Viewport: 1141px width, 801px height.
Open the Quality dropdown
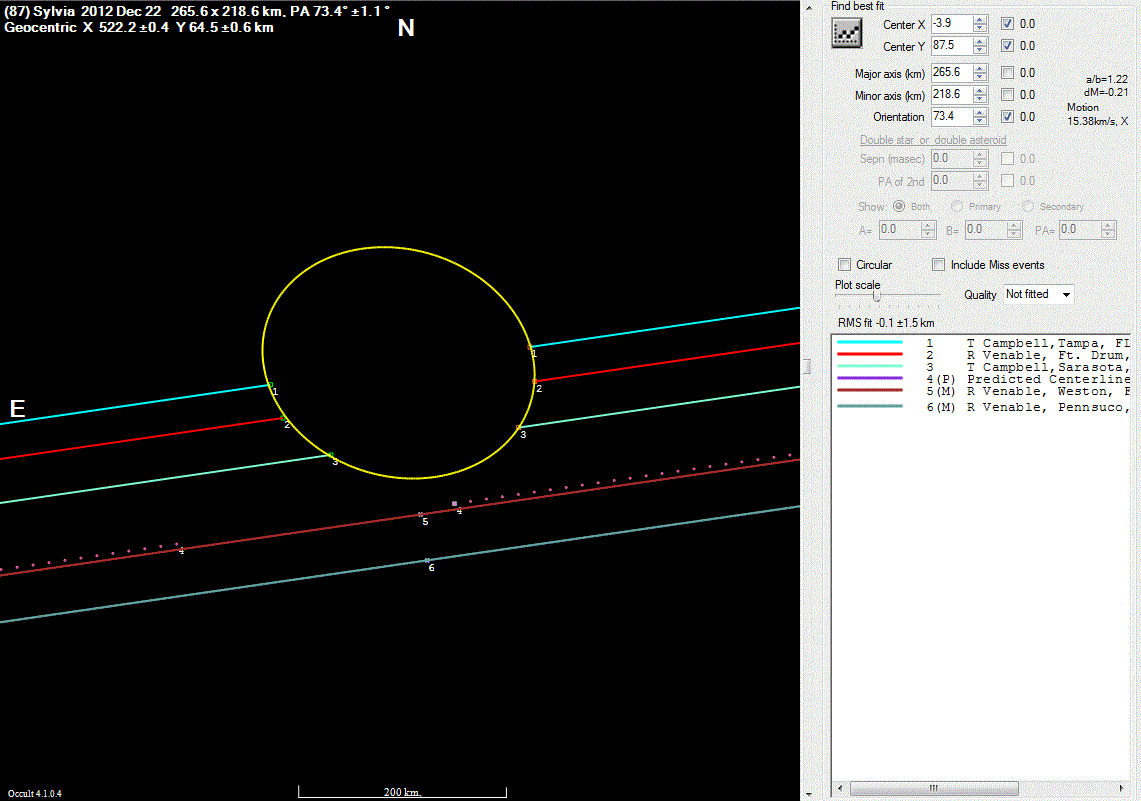coord(1038,295)
